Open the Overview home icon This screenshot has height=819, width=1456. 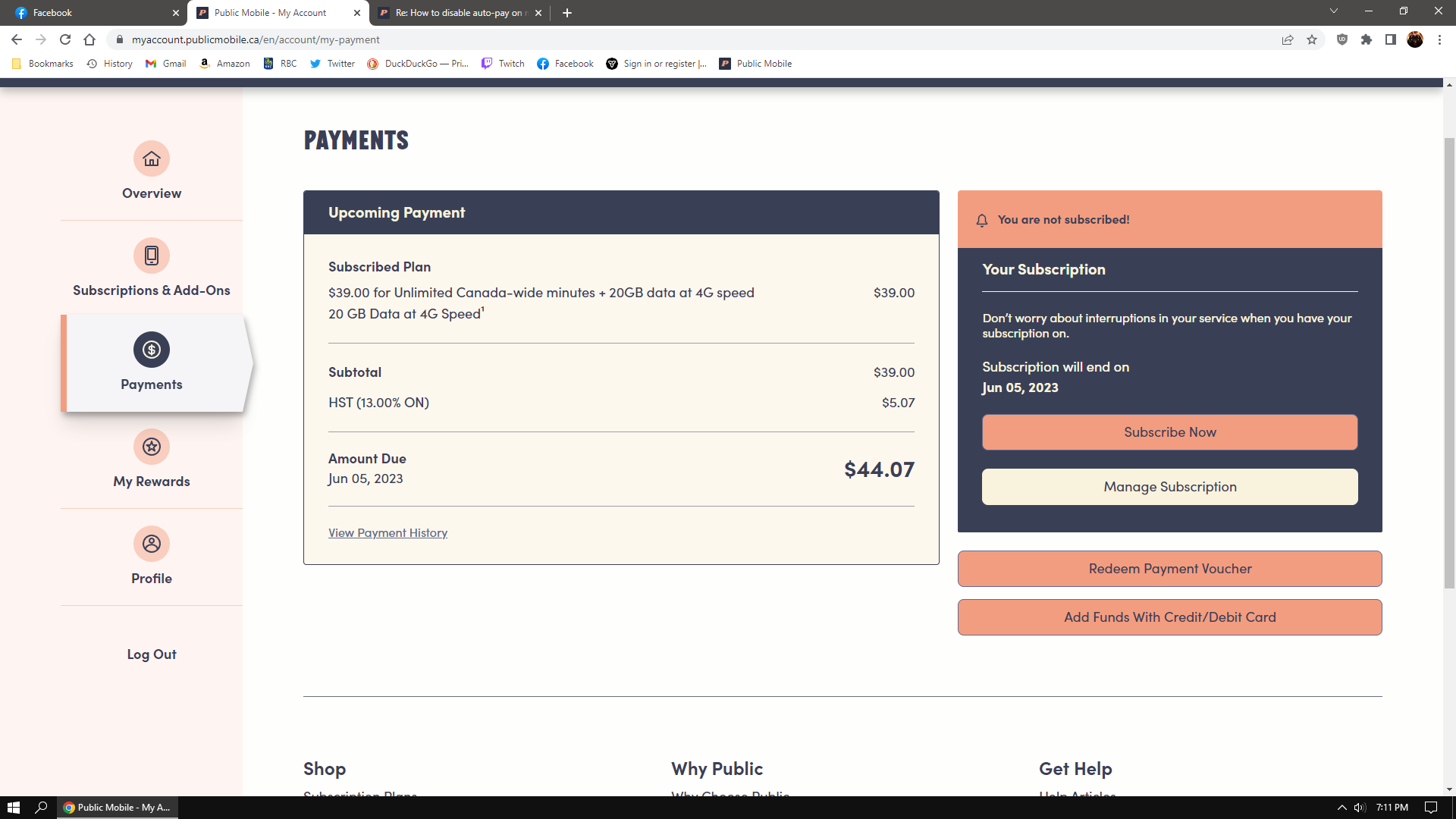click(x=152, y=159)
